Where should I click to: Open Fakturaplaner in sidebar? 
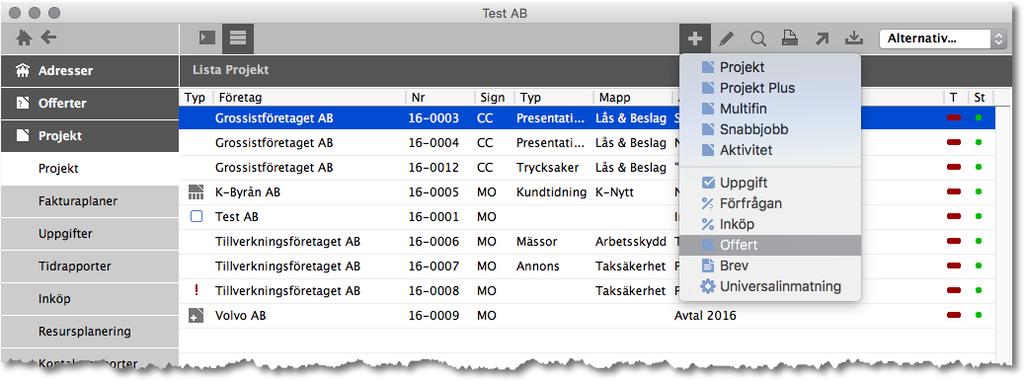[x=90, y=201]
